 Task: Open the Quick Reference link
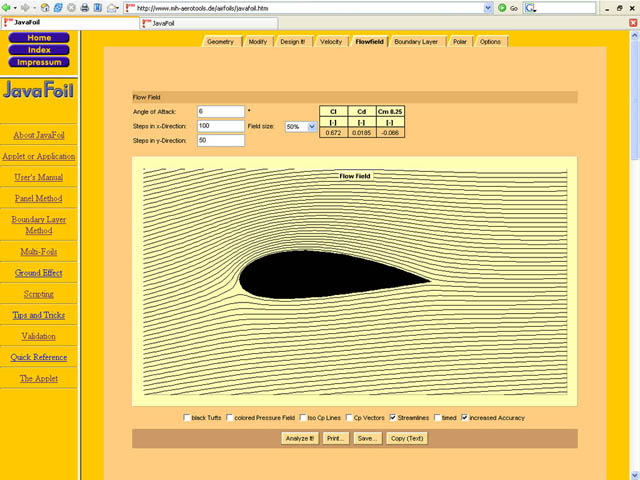[39, 357]
